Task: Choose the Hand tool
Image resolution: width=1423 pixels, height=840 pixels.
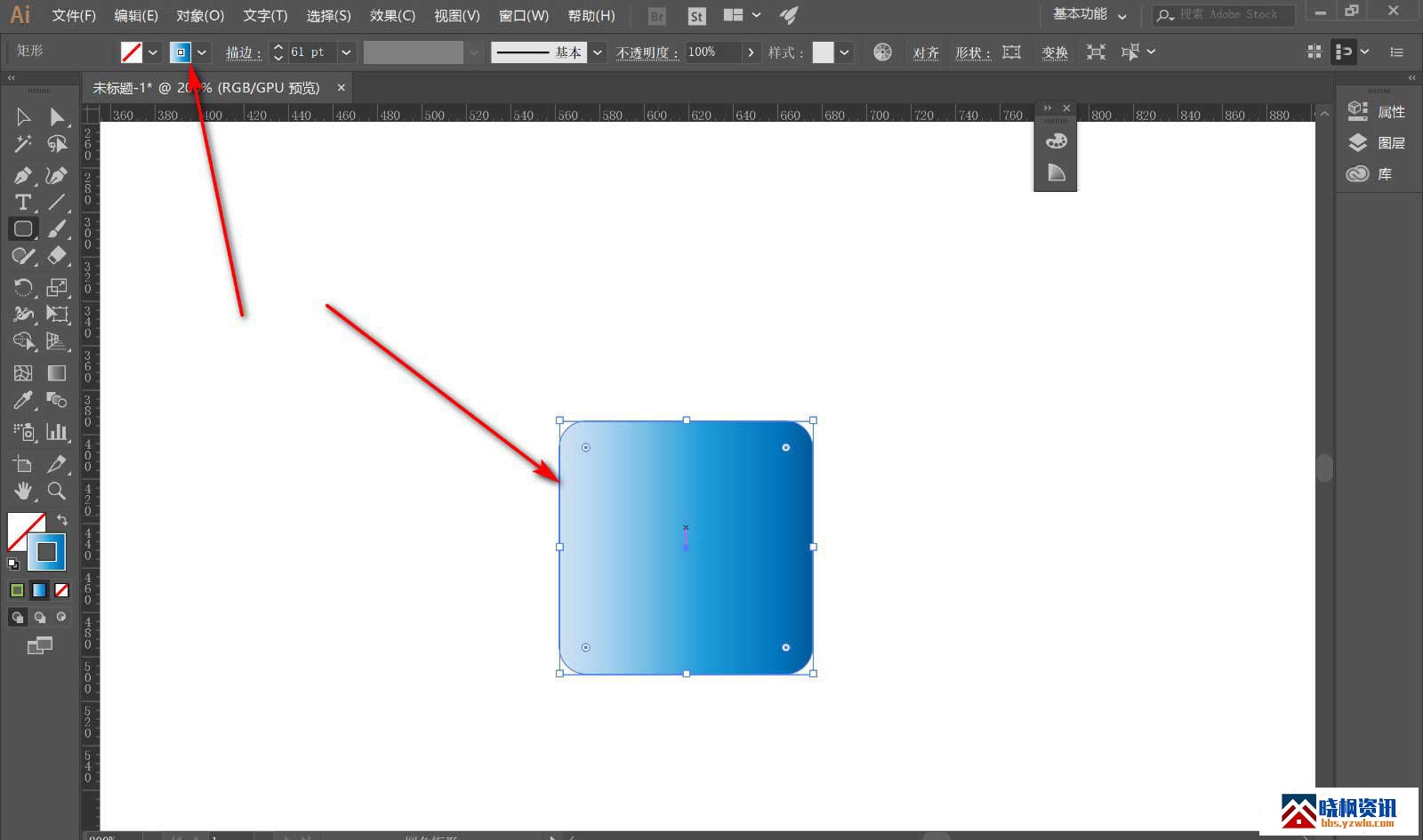Action: 23,491
